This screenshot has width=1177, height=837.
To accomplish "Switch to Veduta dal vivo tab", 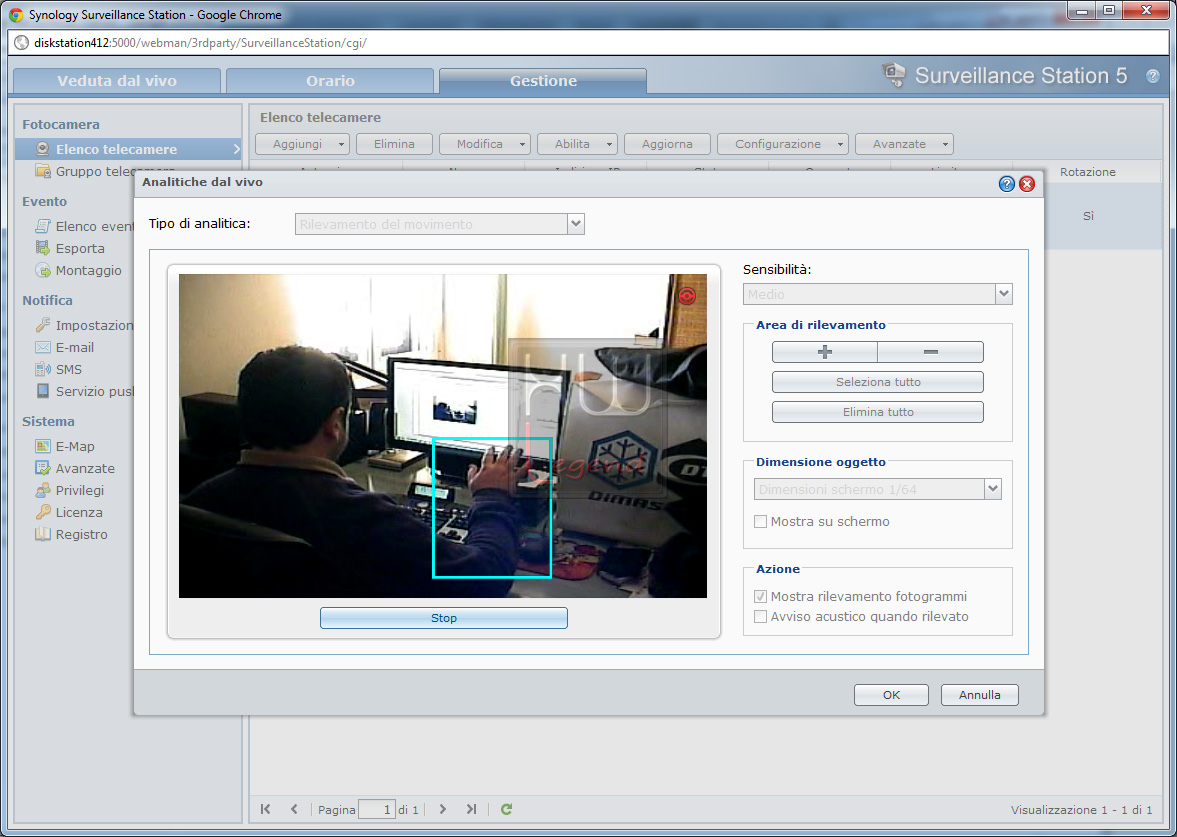I will pyautogui.click(x=117, y=81).
